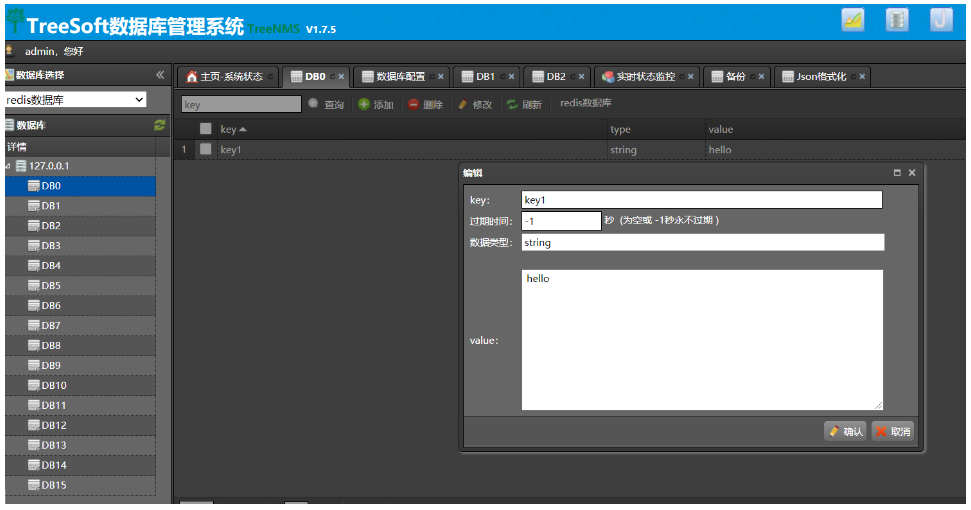Image resolution: width=971 pixels, height=510 pixels.
Task: Switch to the 数据库配置 tab
Action: pos(393,76)
